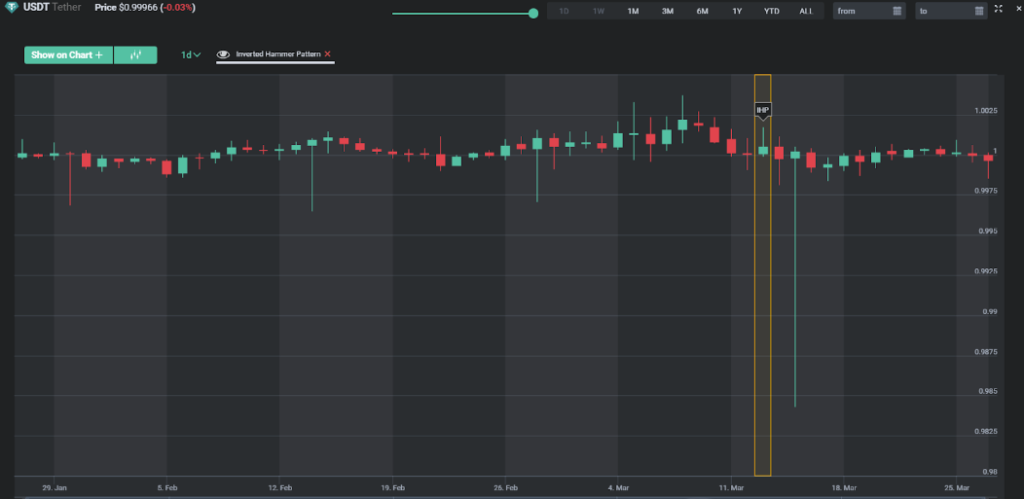This screenshot has height=499, width=1024.
Task: Toggle the eye icon for Inverted Hammer Pattern
Action: (x=223, y=54)
